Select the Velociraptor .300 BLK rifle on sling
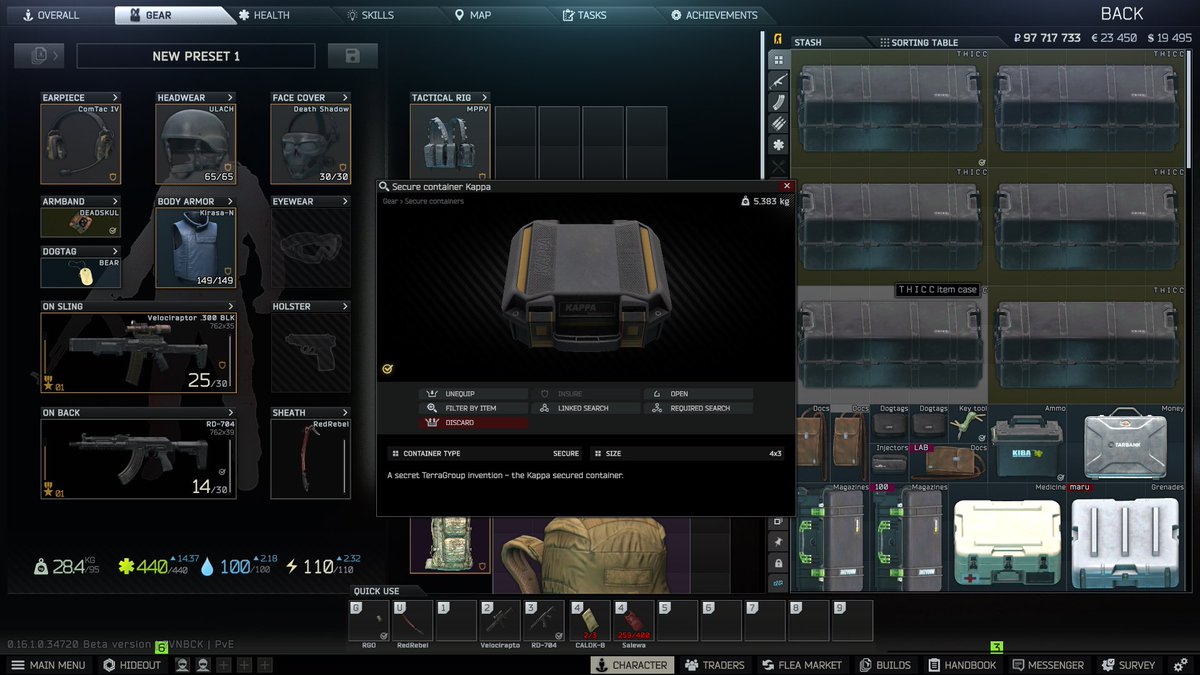This screenshot has width=1200, height=675. click(138, 352)
